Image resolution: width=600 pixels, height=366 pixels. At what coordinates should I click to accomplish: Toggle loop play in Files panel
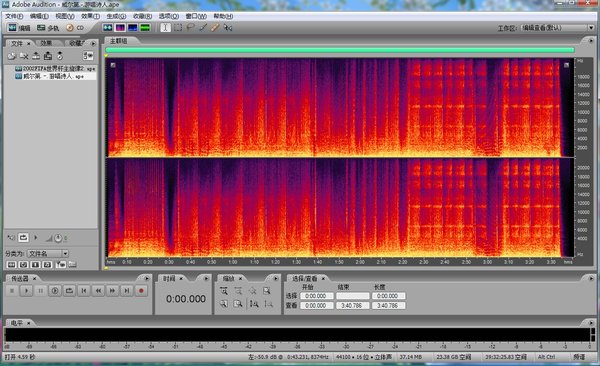pyautogui.click(x=23, y=238)
